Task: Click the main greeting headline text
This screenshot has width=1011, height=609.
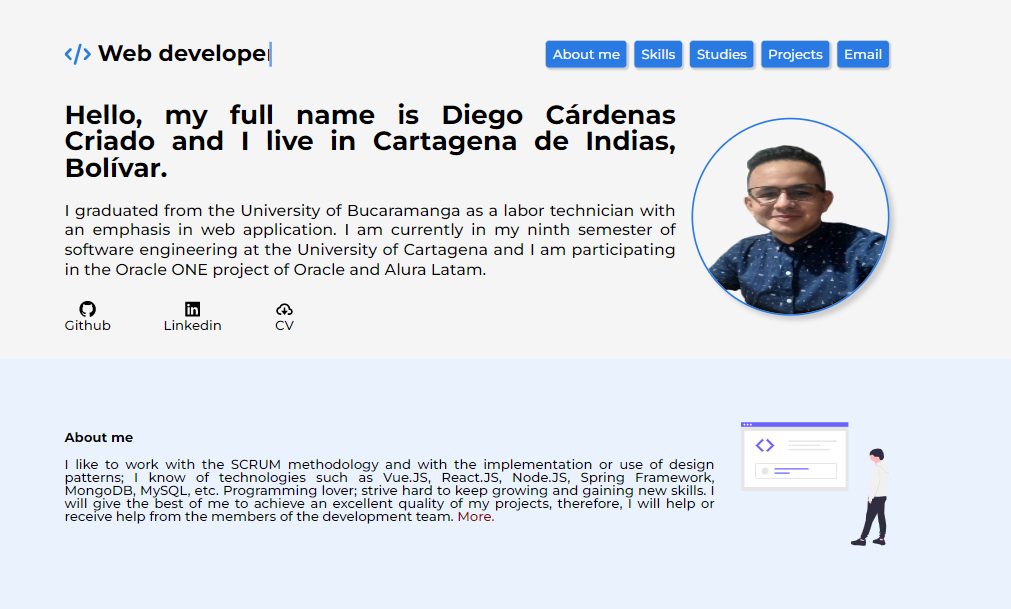Action: (370, 141)
